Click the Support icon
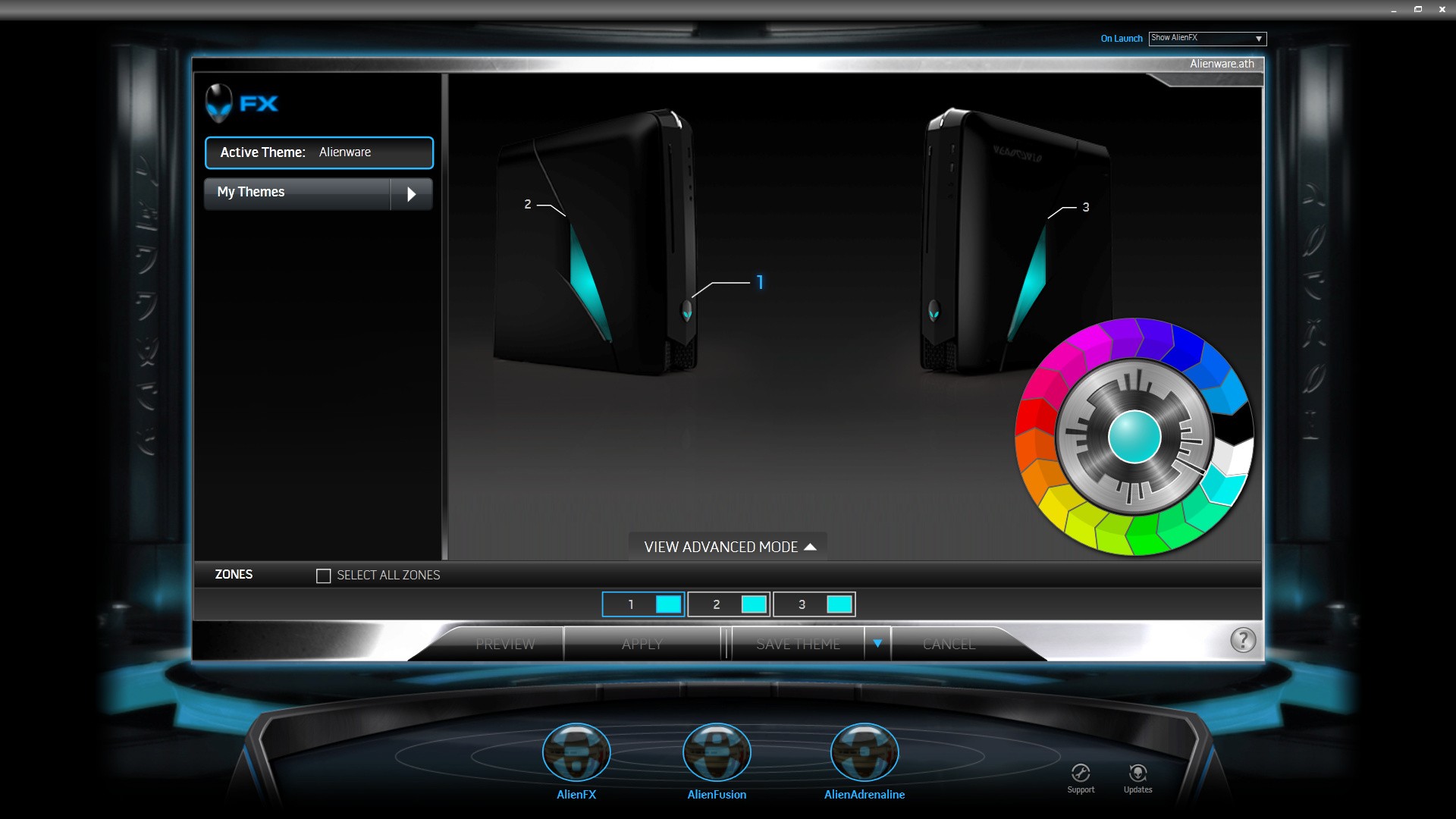This screenshot has width=1456, height=819. [x=1081, y=773]
